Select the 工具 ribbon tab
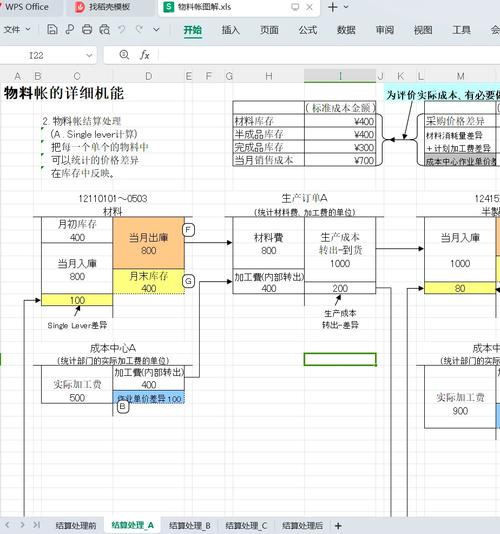The width and height of the screenshot is (500, 534). click(462, 30)
